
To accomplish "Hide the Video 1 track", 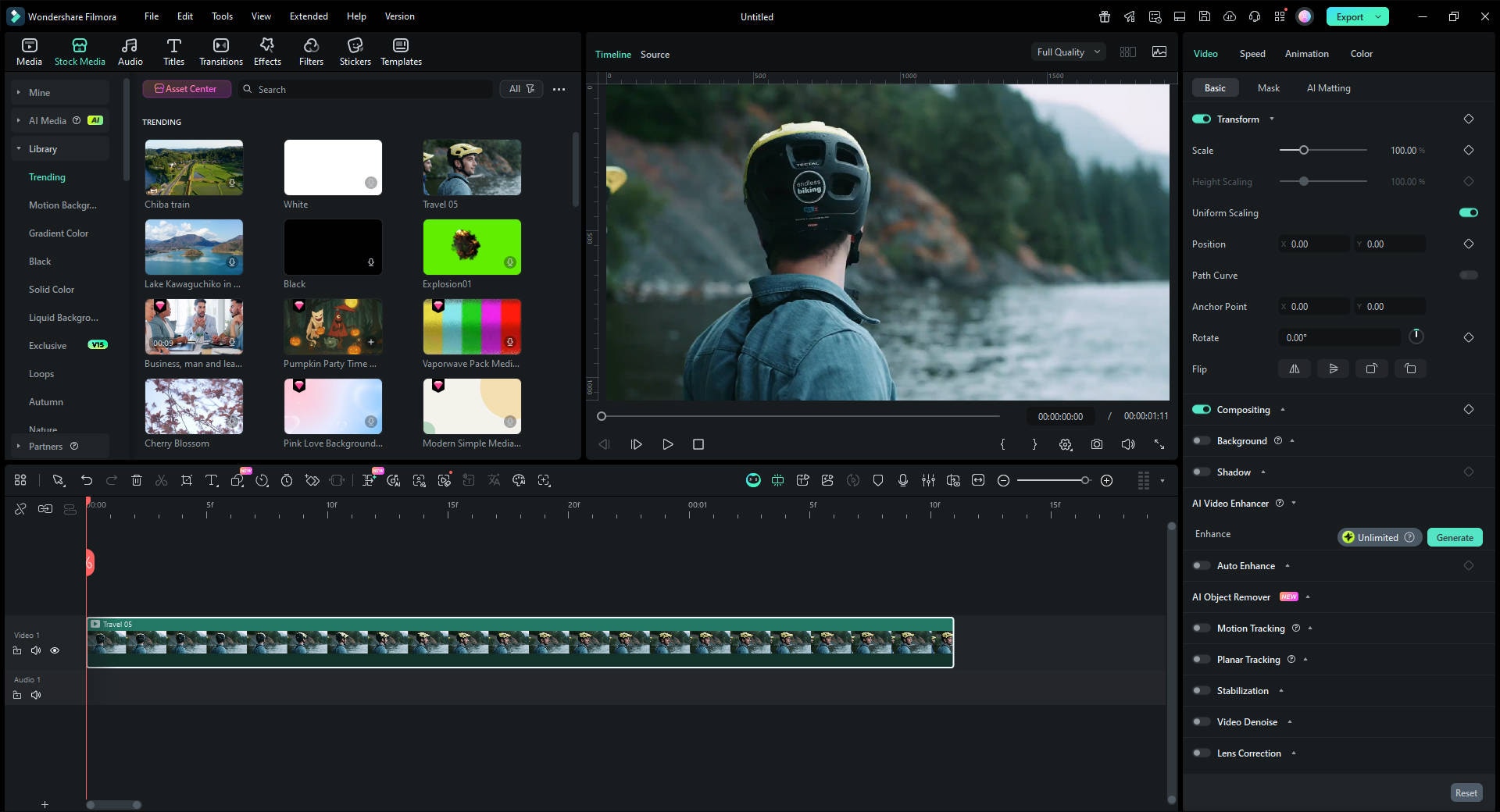I will [x=54, y=650].
